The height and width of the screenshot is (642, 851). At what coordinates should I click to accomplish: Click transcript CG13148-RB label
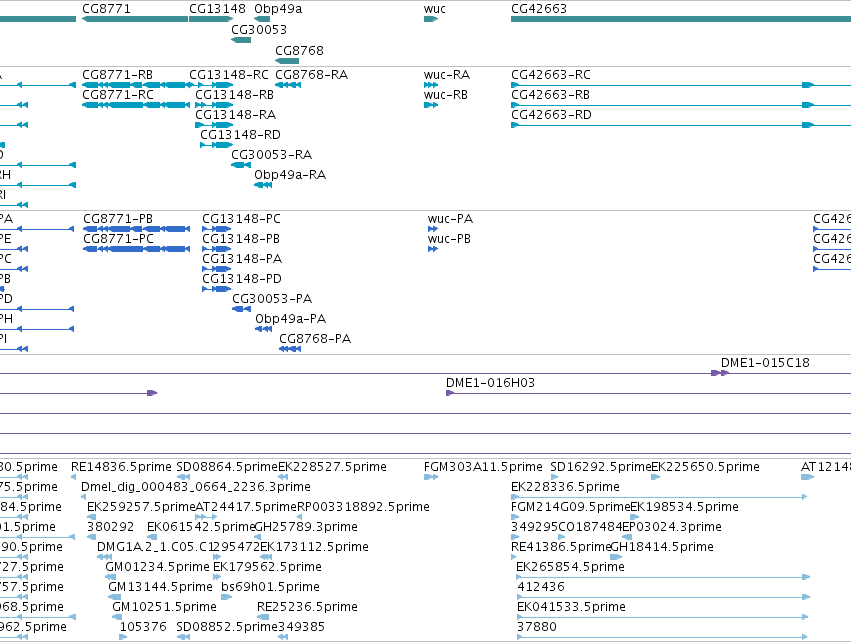tap(234, 94)
